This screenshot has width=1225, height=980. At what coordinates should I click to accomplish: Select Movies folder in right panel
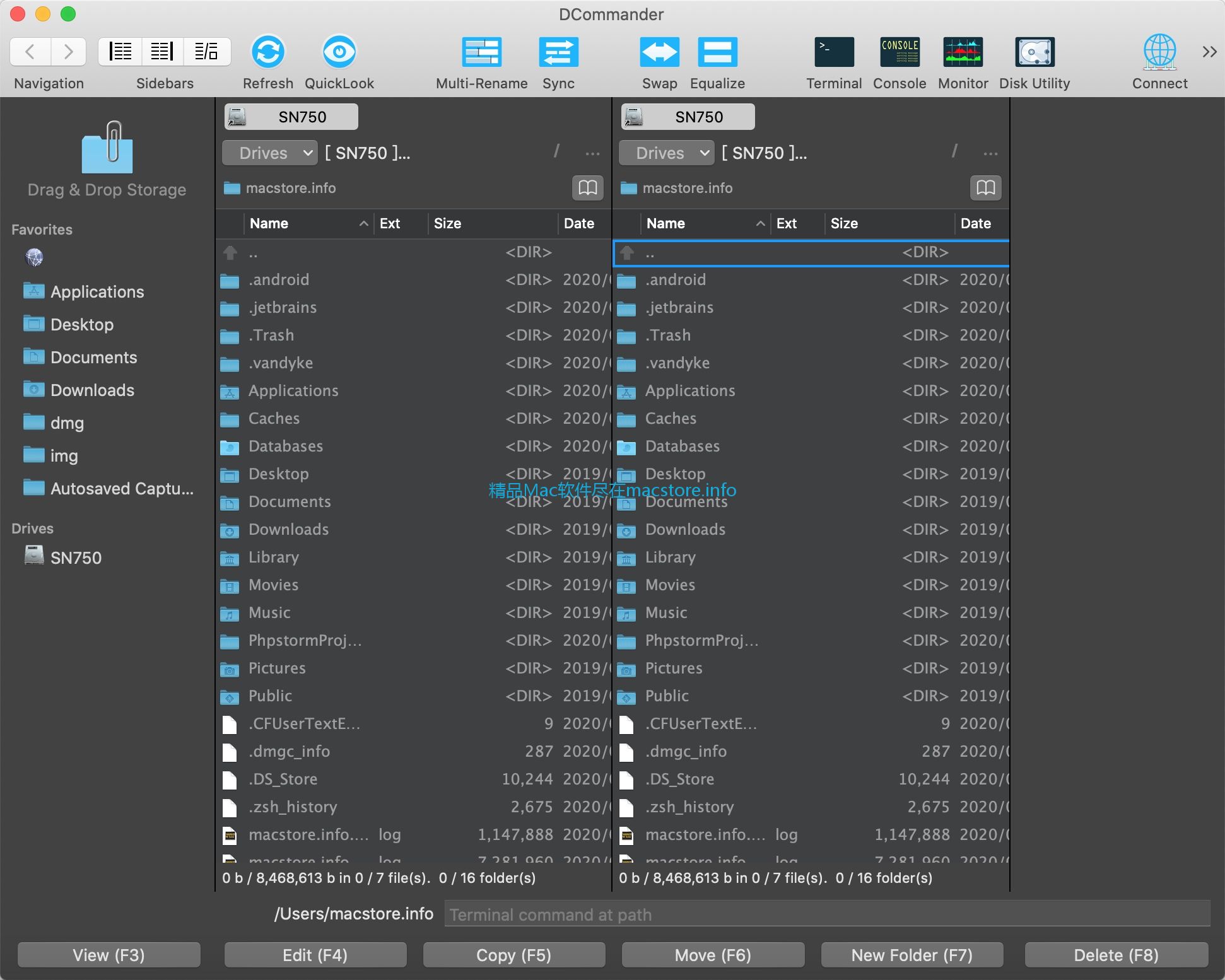811,585
